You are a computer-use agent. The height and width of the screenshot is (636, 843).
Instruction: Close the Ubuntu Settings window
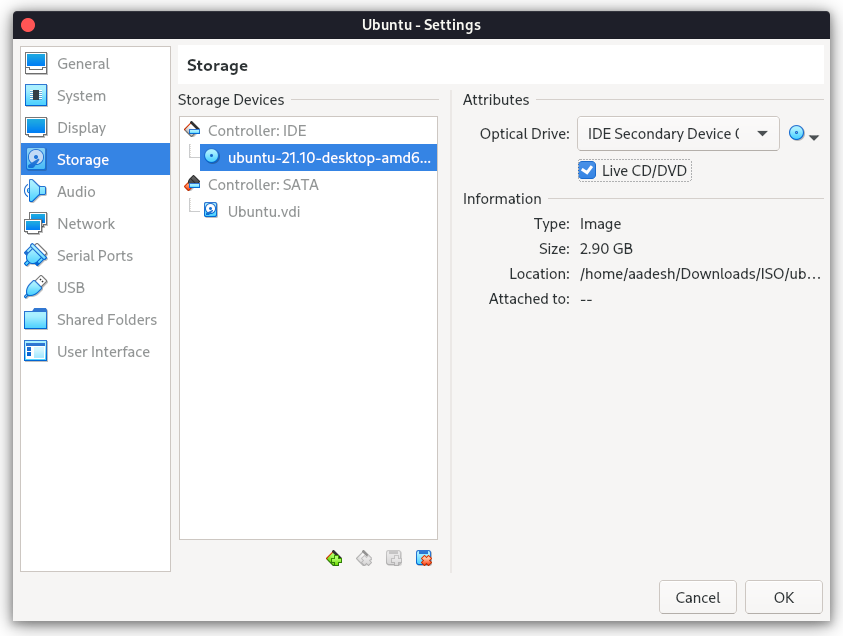tap(28, 24)
